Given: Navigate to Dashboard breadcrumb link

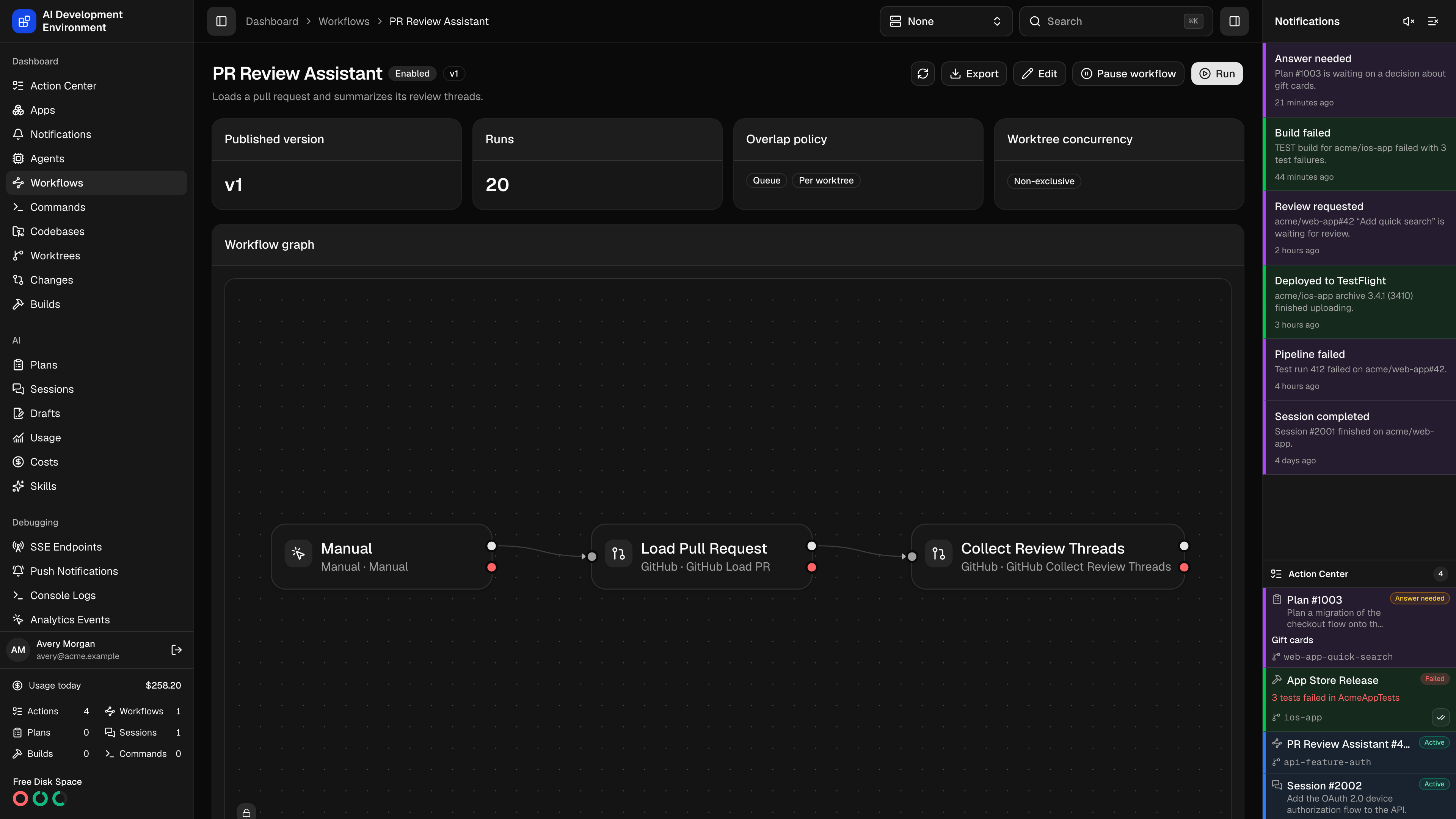Looking at the screenshot, I should [x=272, y=22].
